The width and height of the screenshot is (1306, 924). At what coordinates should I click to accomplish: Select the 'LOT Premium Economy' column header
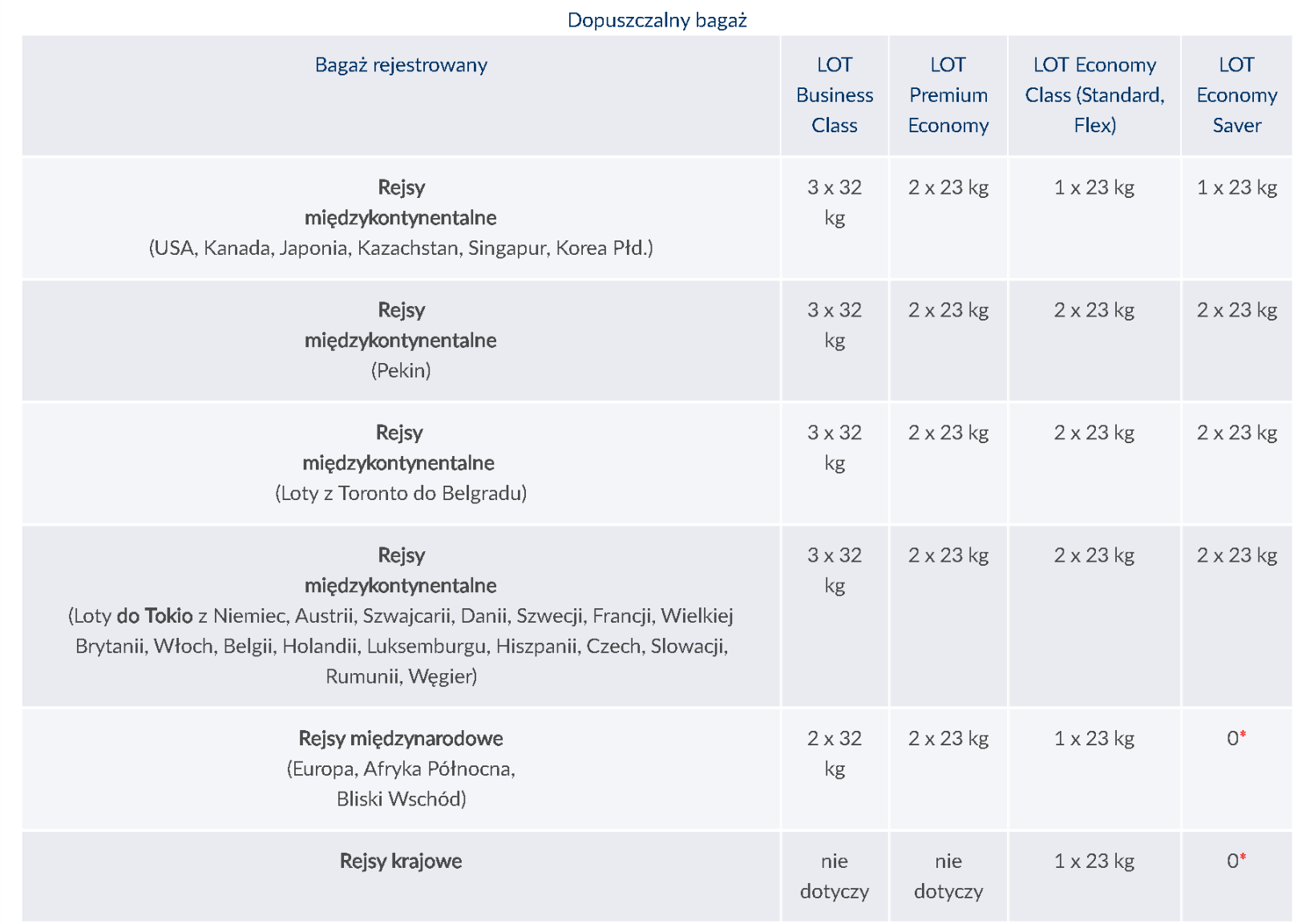click(x=948, y=95)
